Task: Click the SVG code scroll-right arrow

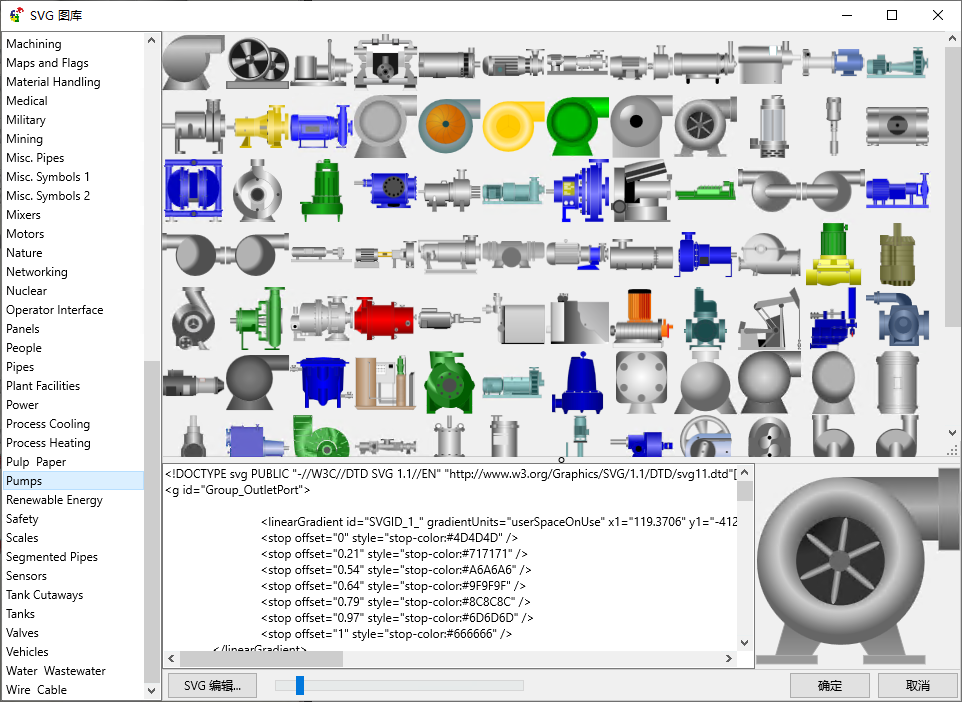Action: pos(729,658)
